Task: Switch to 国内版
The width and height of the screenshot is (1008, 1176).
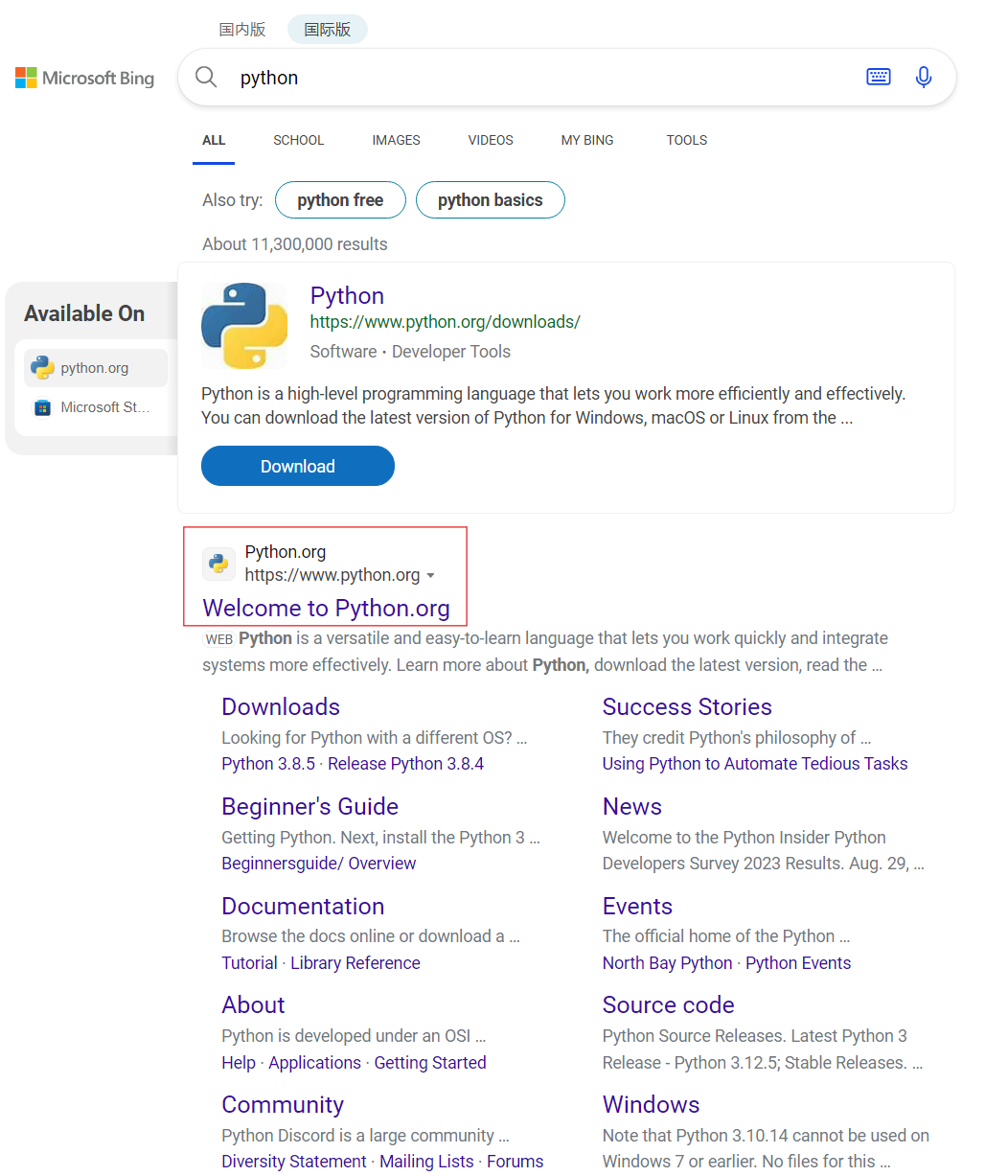Action: tap(242, 29)
